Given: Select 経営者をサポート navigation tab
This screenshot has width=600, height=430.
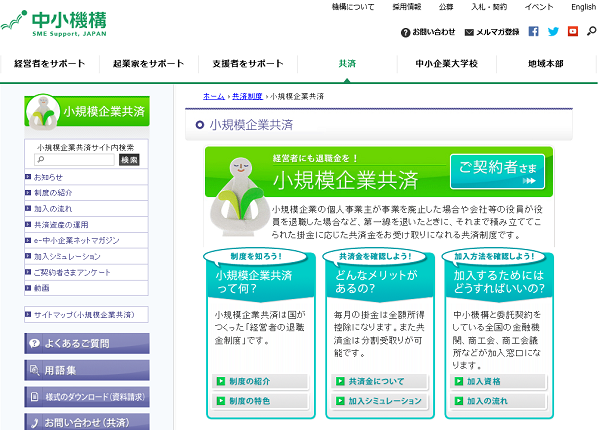Looking at the screenshot, I should click(x=49, y=64).
